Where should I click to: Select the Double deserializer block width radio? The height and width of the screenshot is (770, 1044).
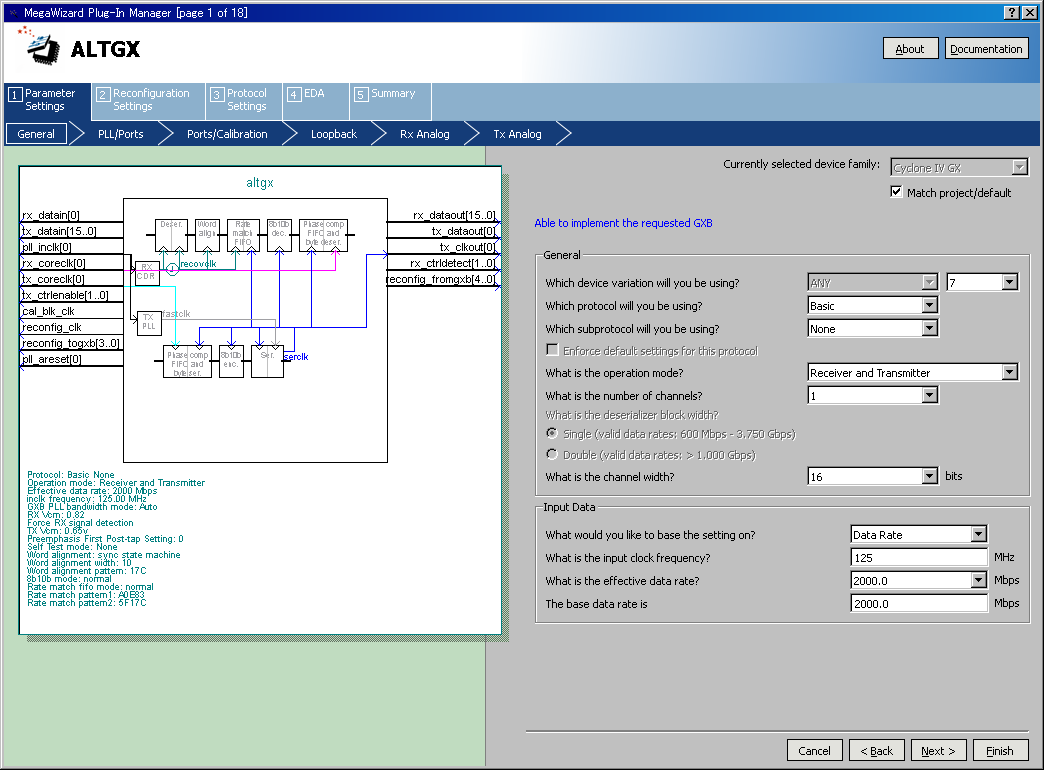[x=551, y=455]
